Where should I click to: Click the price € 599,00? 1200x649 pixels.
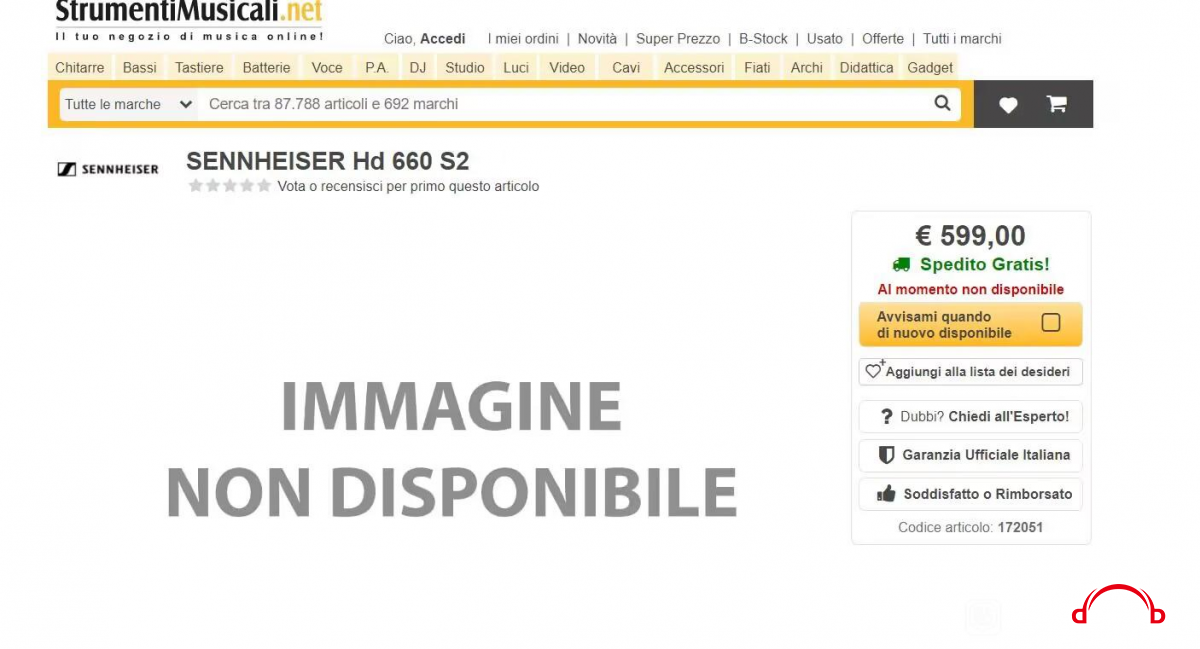click(970, 236)
